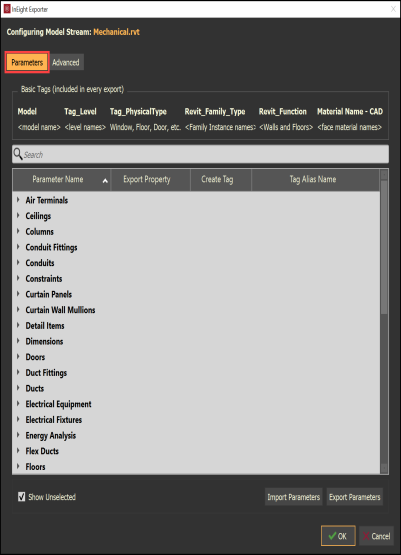The image size is (401, 555).
Task: Click the vertical scrollbar thumb
Action: point(384,247)
